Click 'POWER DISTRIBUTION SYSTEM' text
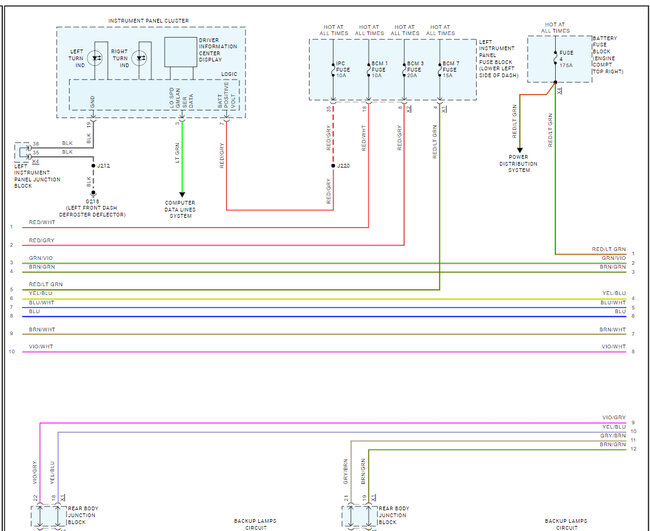 pyautogui.click(x=519, y=163)
